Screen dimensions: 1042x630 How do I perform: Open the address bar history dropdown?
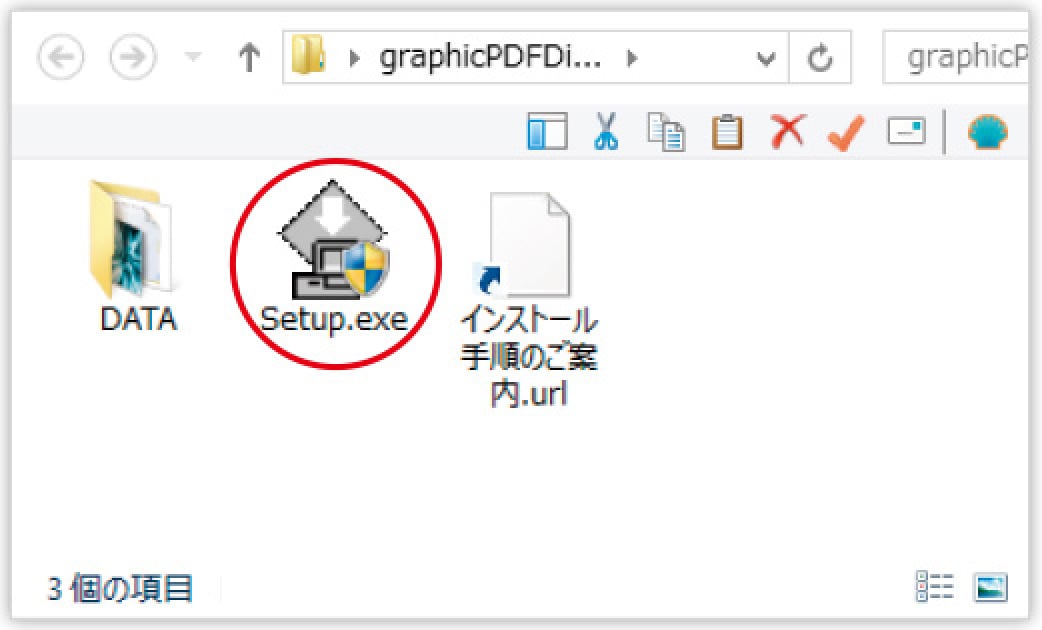(x=766, y=59)
